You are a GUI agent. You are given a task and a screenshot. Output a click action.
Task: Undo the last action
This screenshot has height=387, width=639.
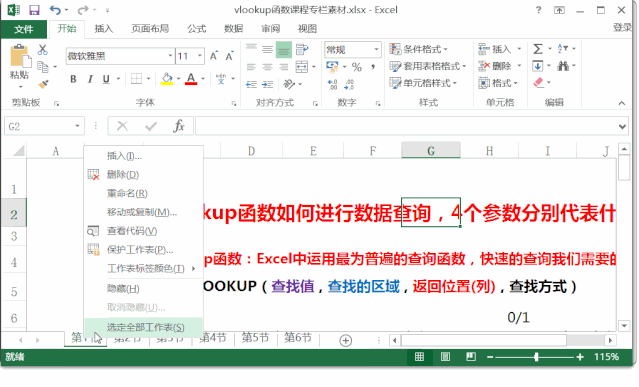pyautogui.click(x=55, y=10)
